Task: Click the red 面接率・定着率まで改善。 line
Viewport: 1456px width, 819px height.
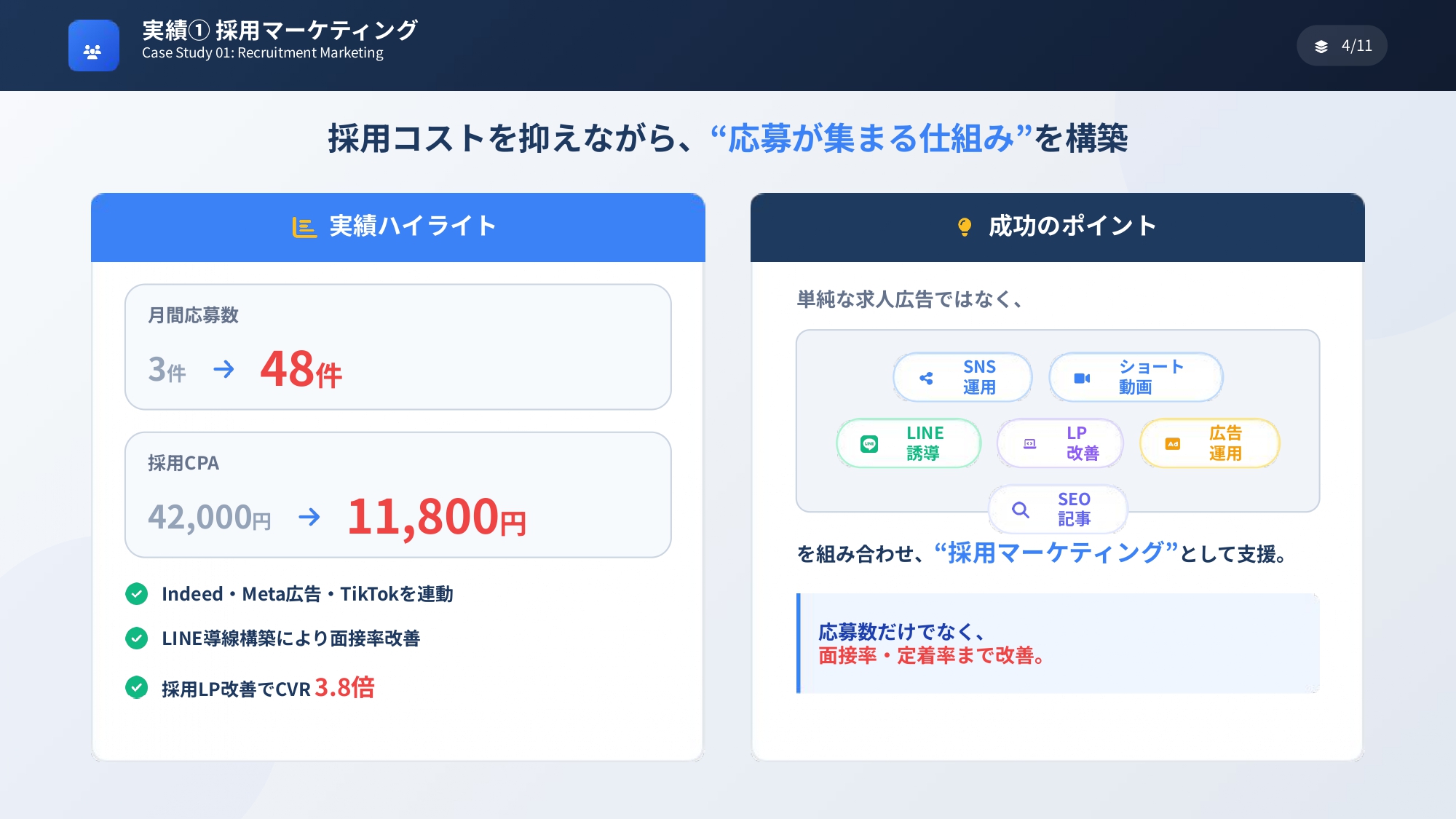Action: (933, 656)
